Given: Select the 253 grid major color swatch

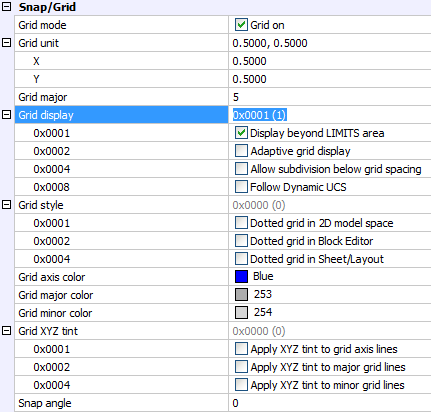Looking at the screenshot, I should coord(241,294).
